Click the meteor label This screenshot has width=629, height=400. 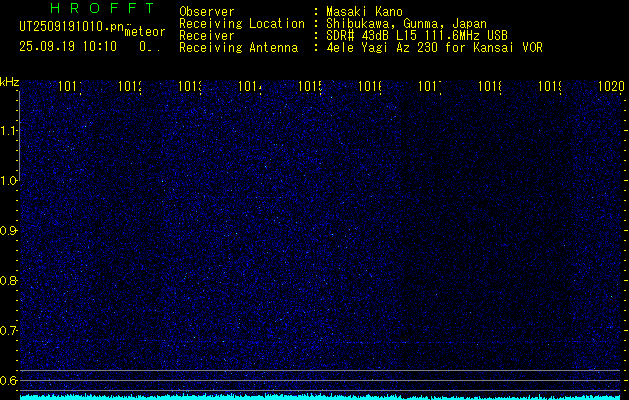144,33
